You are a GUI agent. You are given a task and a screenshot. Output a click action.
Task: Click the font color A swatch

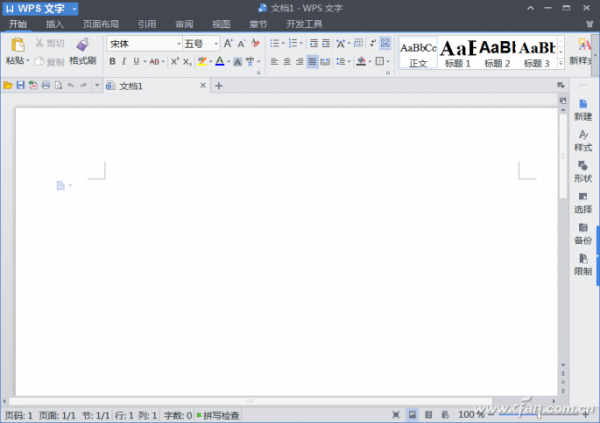(x=219, y=62)
